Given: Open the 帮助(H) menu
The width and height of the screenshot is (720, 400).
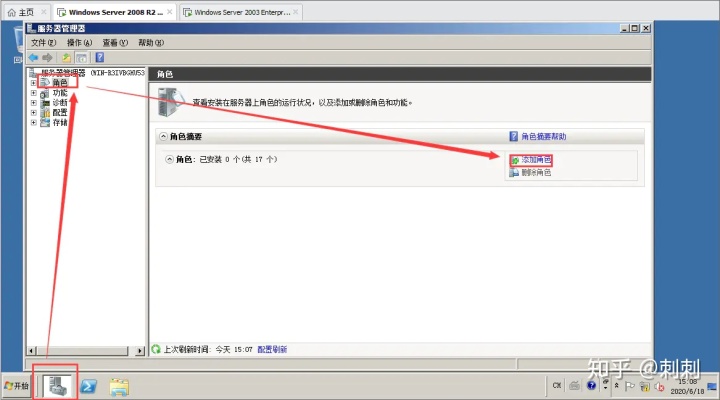Looking at the screenshot, I should [151, 43].
